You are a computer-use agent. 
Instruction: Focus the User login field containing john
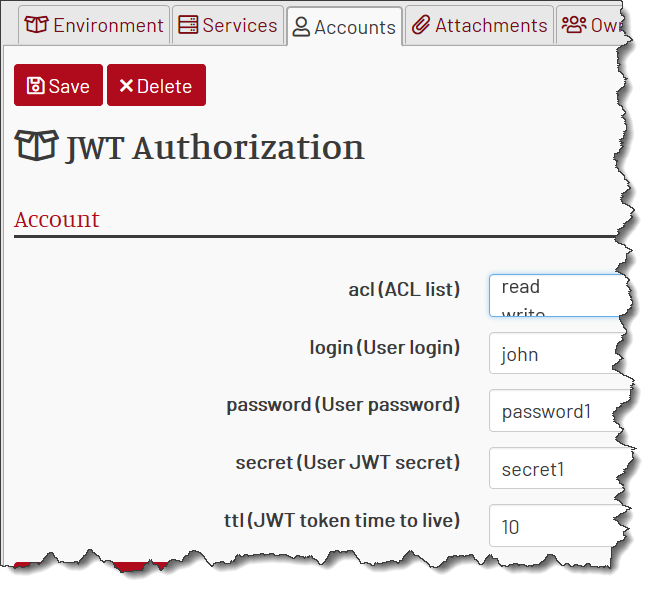point(556,353)
